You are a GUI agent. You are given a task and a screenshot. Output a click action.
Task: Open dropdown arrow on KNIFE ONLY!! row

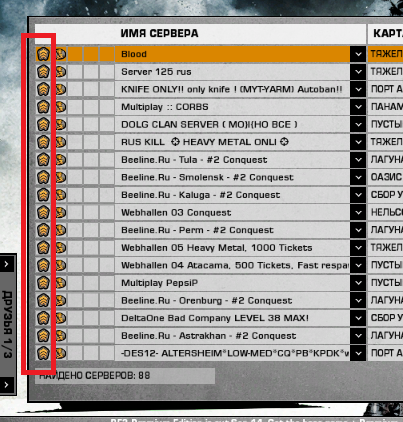coord(358,89)
